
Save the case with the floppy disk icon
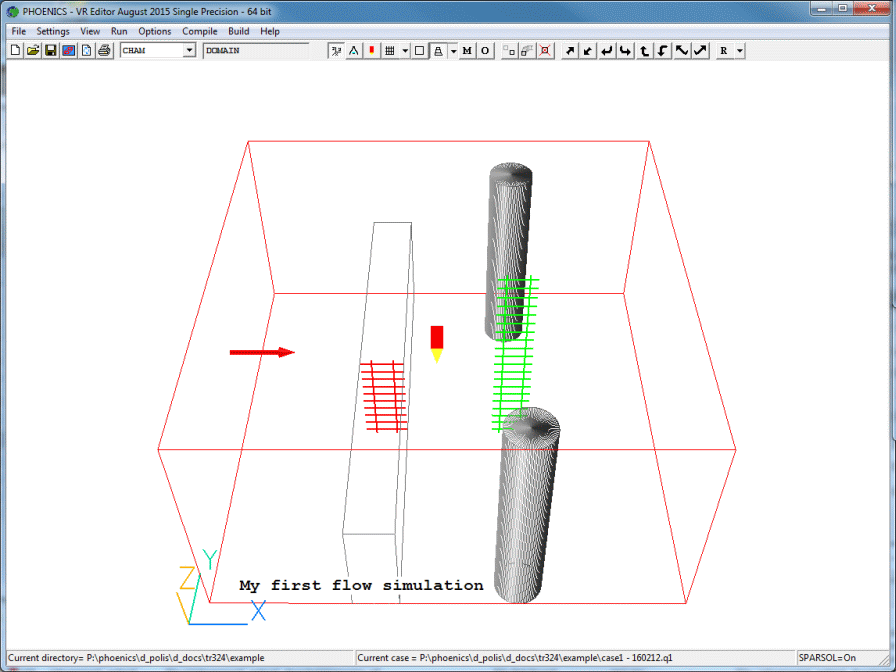click(x=50, y=50)
